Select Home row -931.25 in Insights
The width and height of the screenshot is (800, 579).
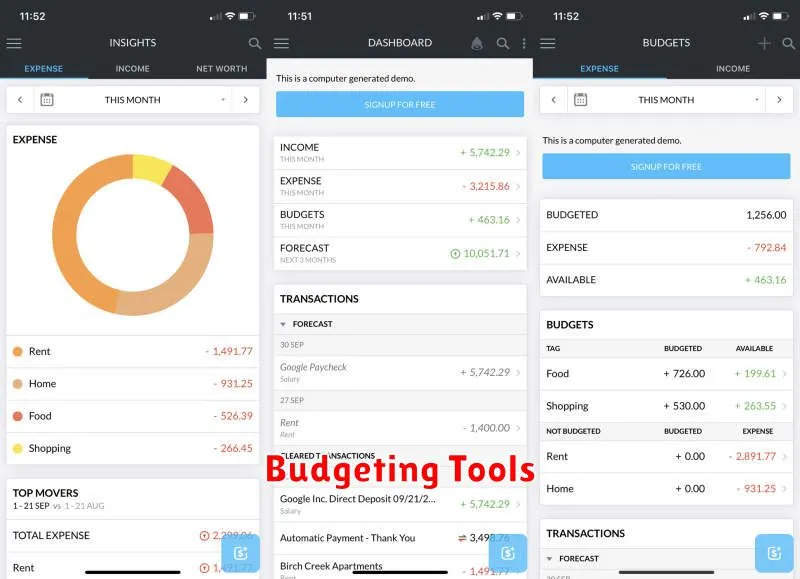(x=133, y=384)
